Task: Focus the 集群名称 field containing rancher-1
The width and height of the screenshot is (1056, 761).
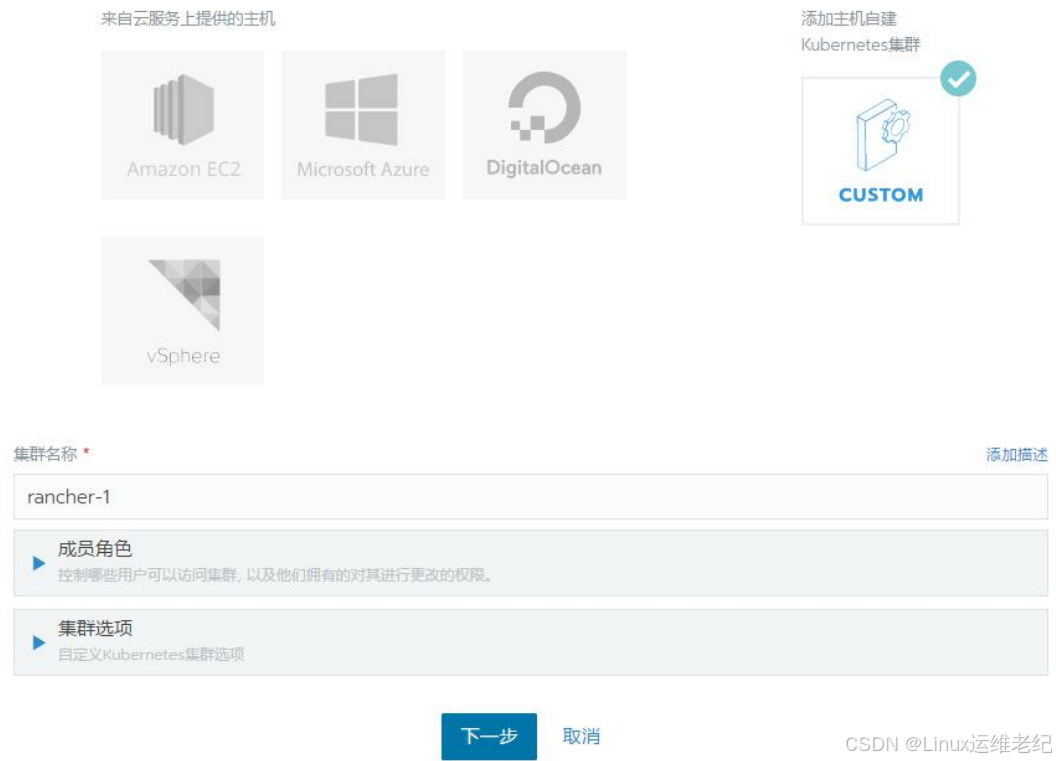Action: [x=531, y=497]
